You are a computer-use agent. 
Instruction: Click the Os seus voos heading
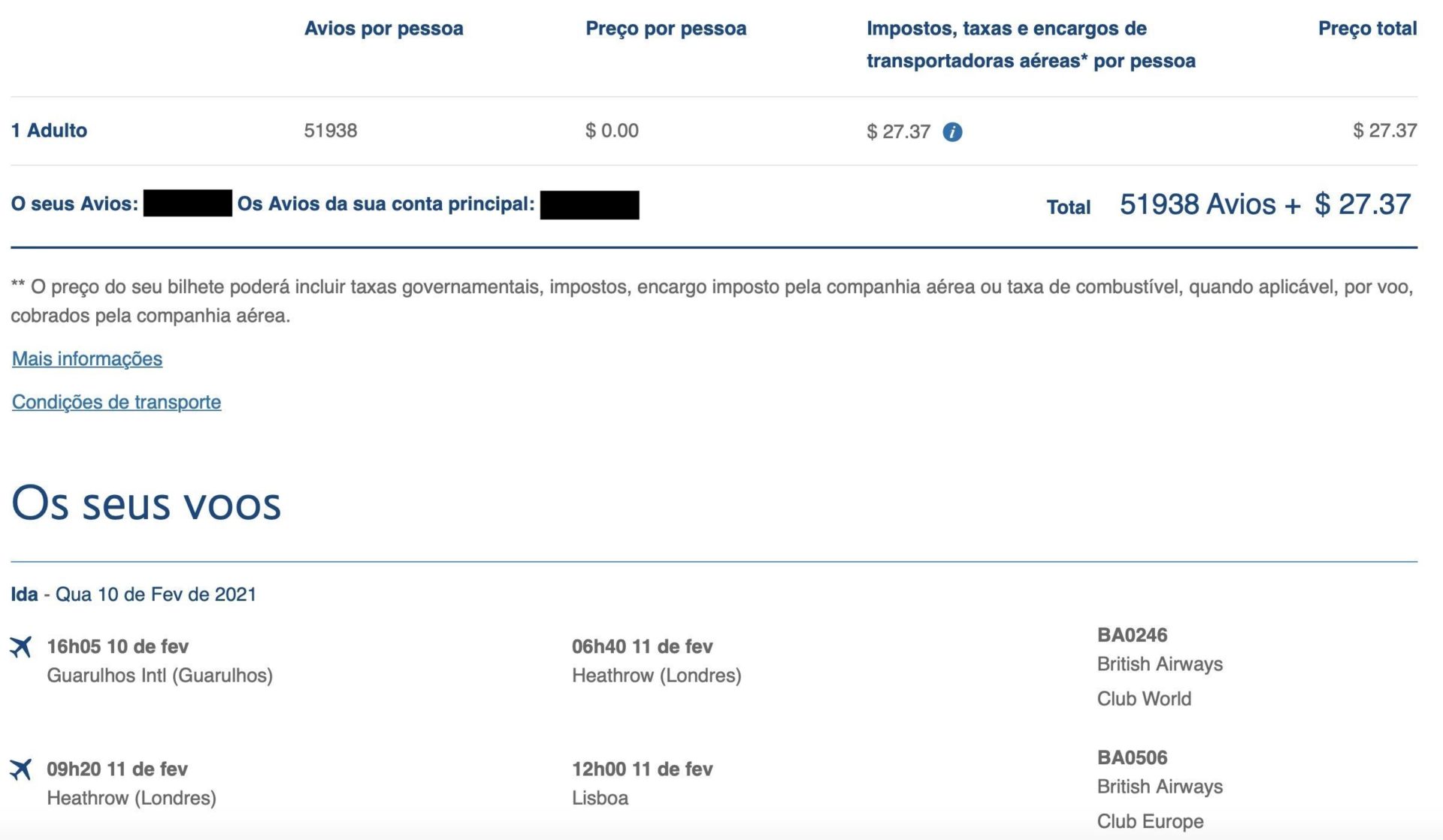[x=147, y=503]
